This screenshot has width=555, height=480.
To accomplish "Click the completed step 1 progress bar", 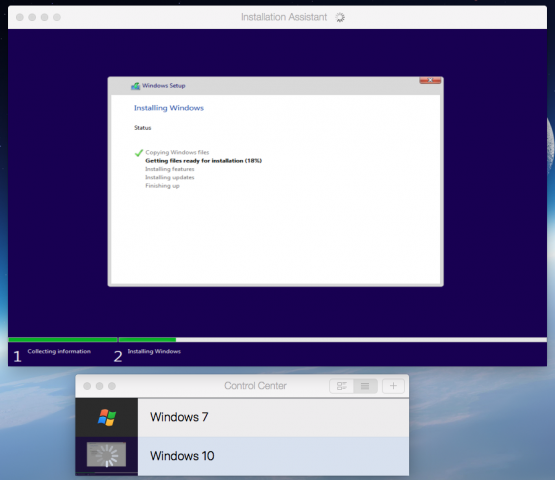I will coord(63,340).
